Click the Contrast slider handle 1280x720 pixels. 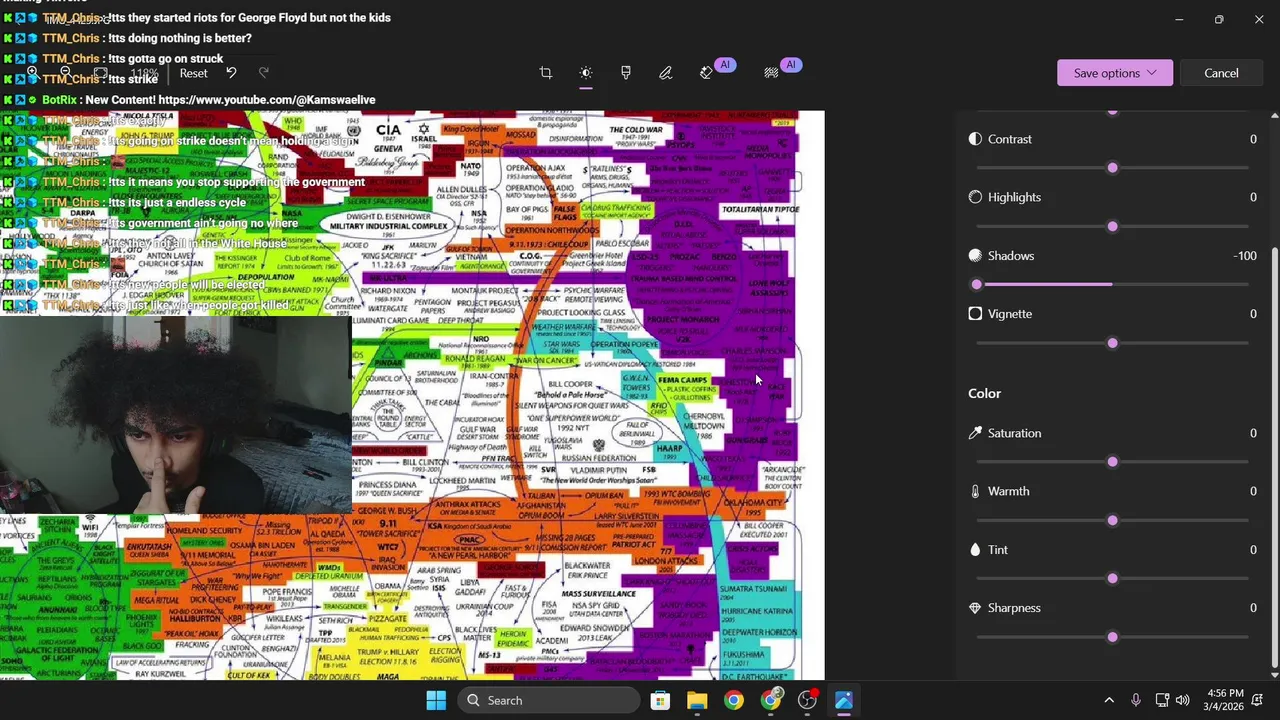tap(1112, 168)
